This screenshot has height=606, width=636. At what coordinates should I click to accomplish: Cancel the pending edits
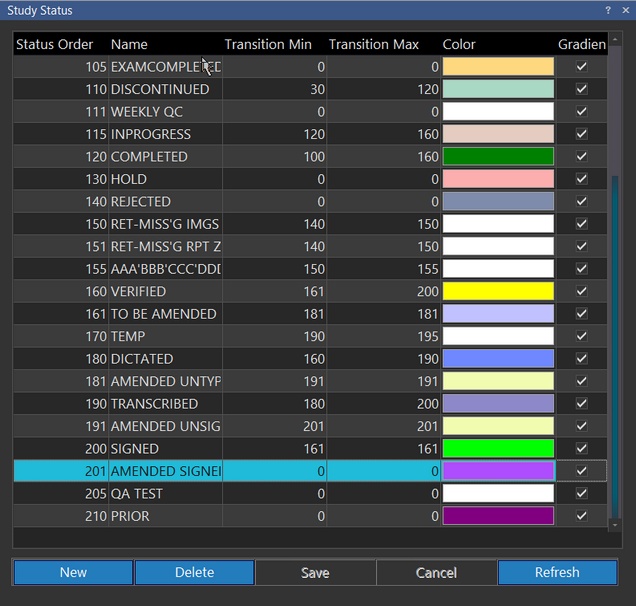[436, 572]
